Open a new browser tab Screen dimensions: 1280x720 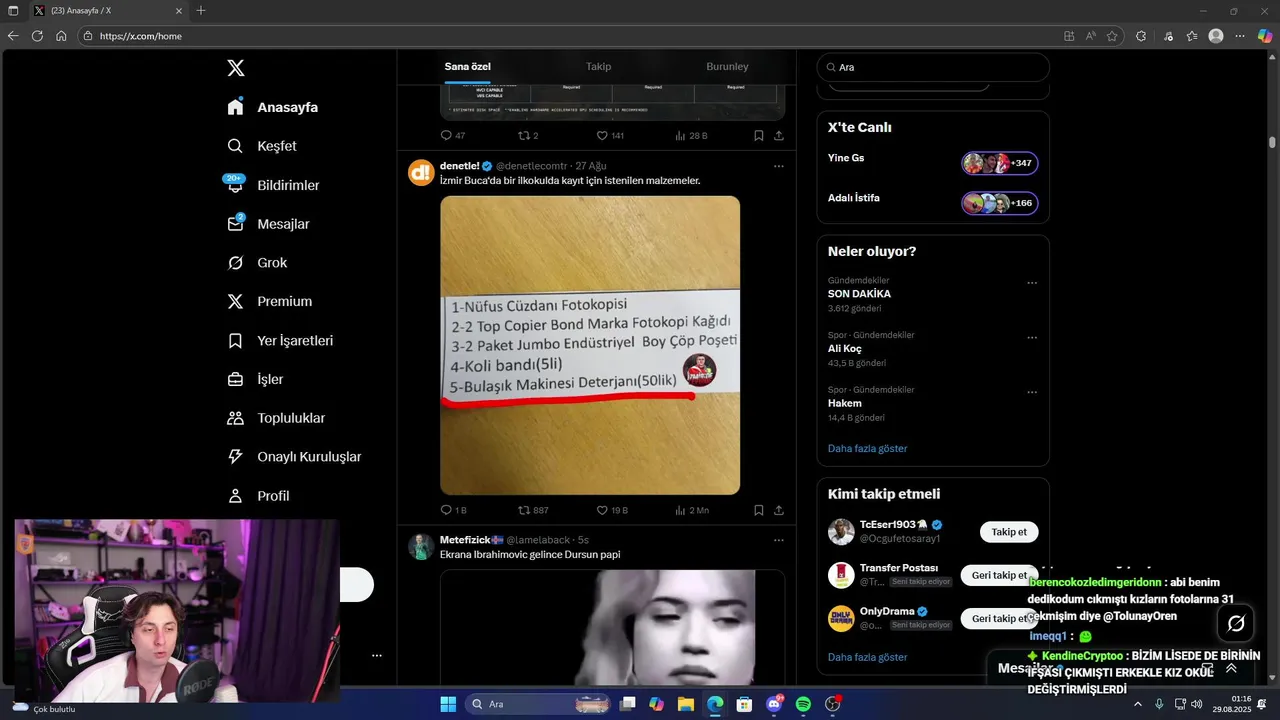click(x=201, y=10)
